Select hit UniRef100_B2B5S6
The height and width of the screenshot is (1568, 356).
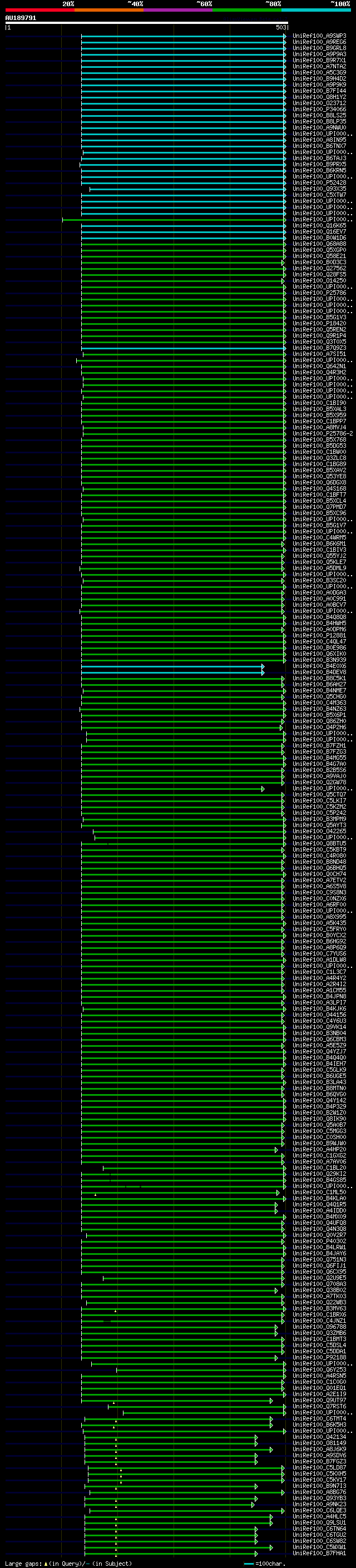click(319, 770)
